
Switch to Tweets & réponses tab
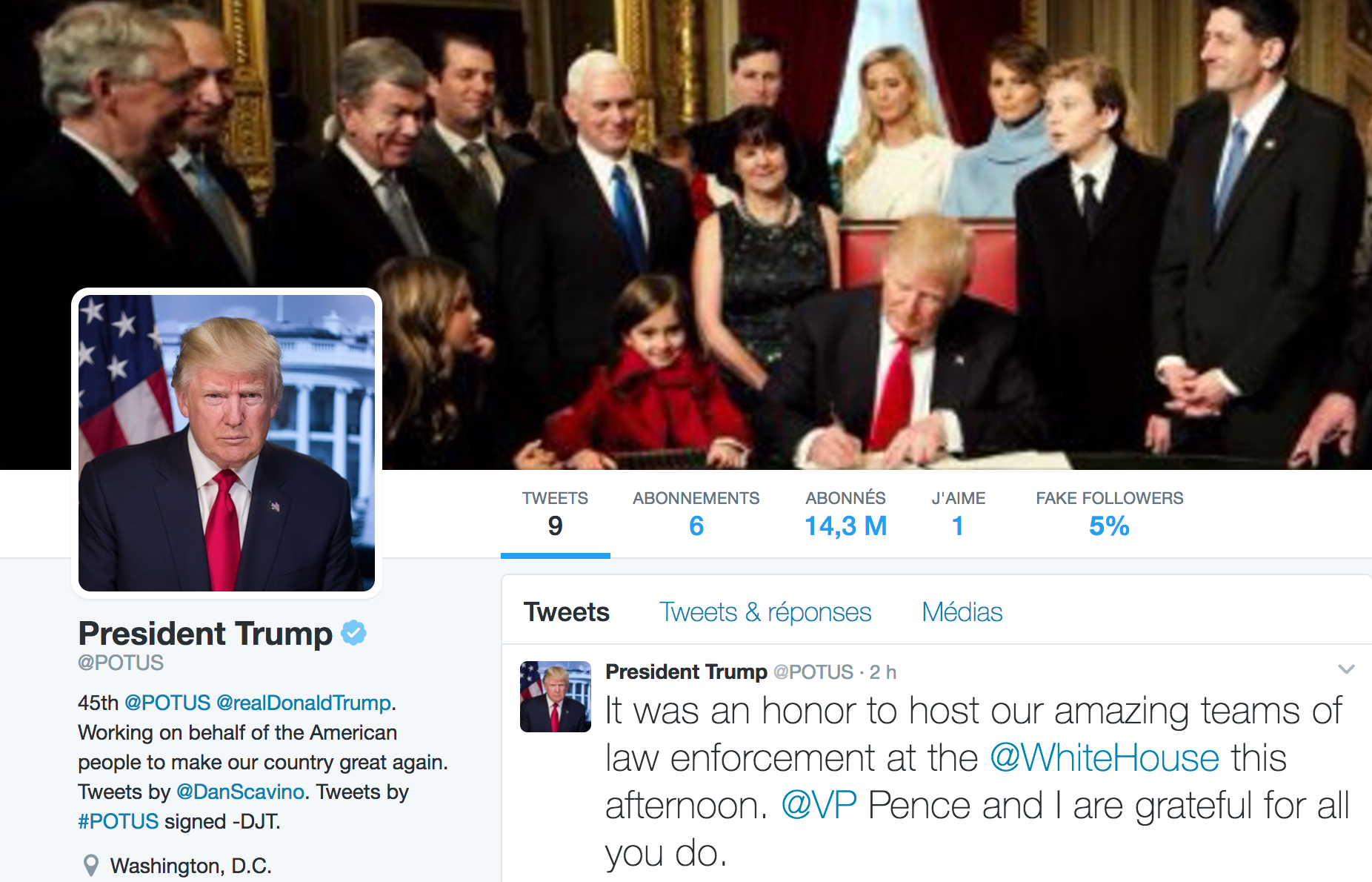point(765,612)
